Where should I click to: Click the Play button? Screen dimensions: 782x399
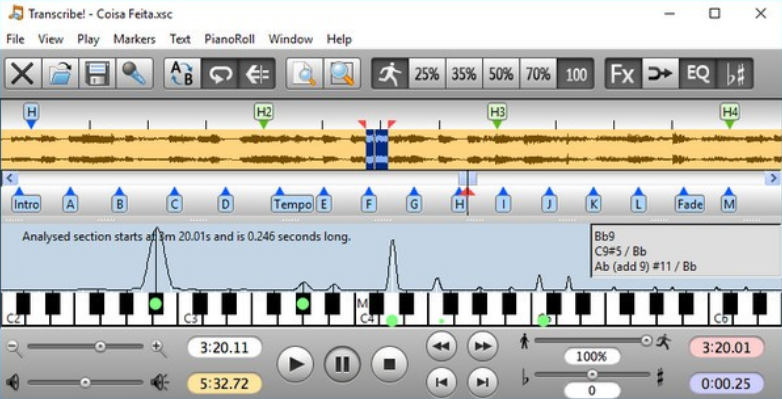295,364
